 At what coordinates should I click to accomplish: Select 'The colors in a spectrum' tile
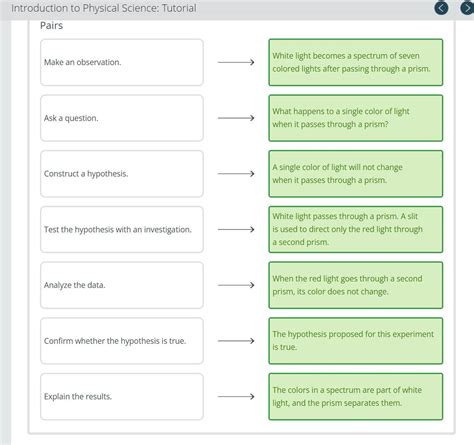click(356, 396)
